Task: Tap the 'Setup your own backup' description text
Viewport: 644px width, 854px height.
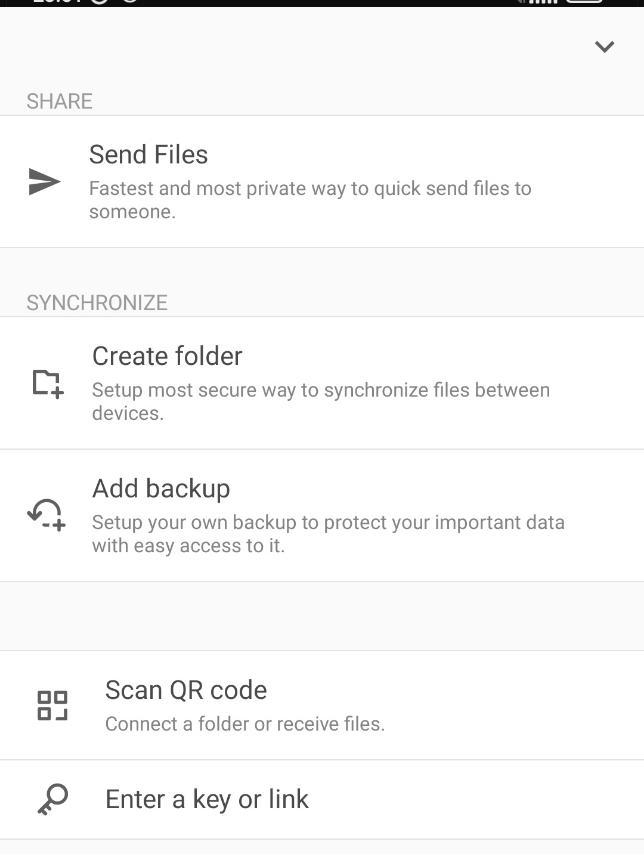Action: tap(328, 534)
